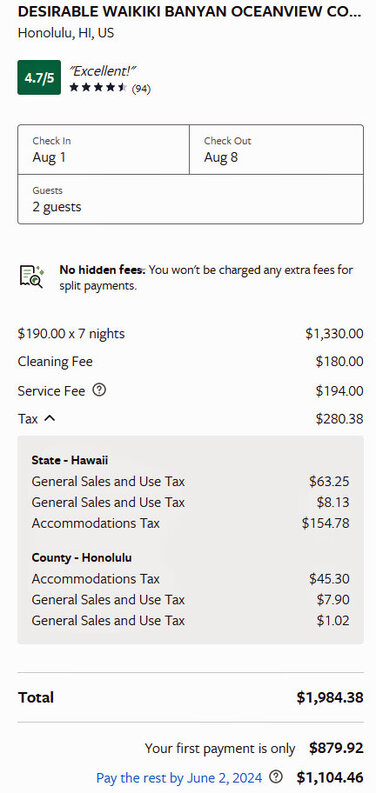Viewport: 376px width, 793px height.
Task: Click the star rating icons
Action: pyautogui.click(x=98, y=87)
